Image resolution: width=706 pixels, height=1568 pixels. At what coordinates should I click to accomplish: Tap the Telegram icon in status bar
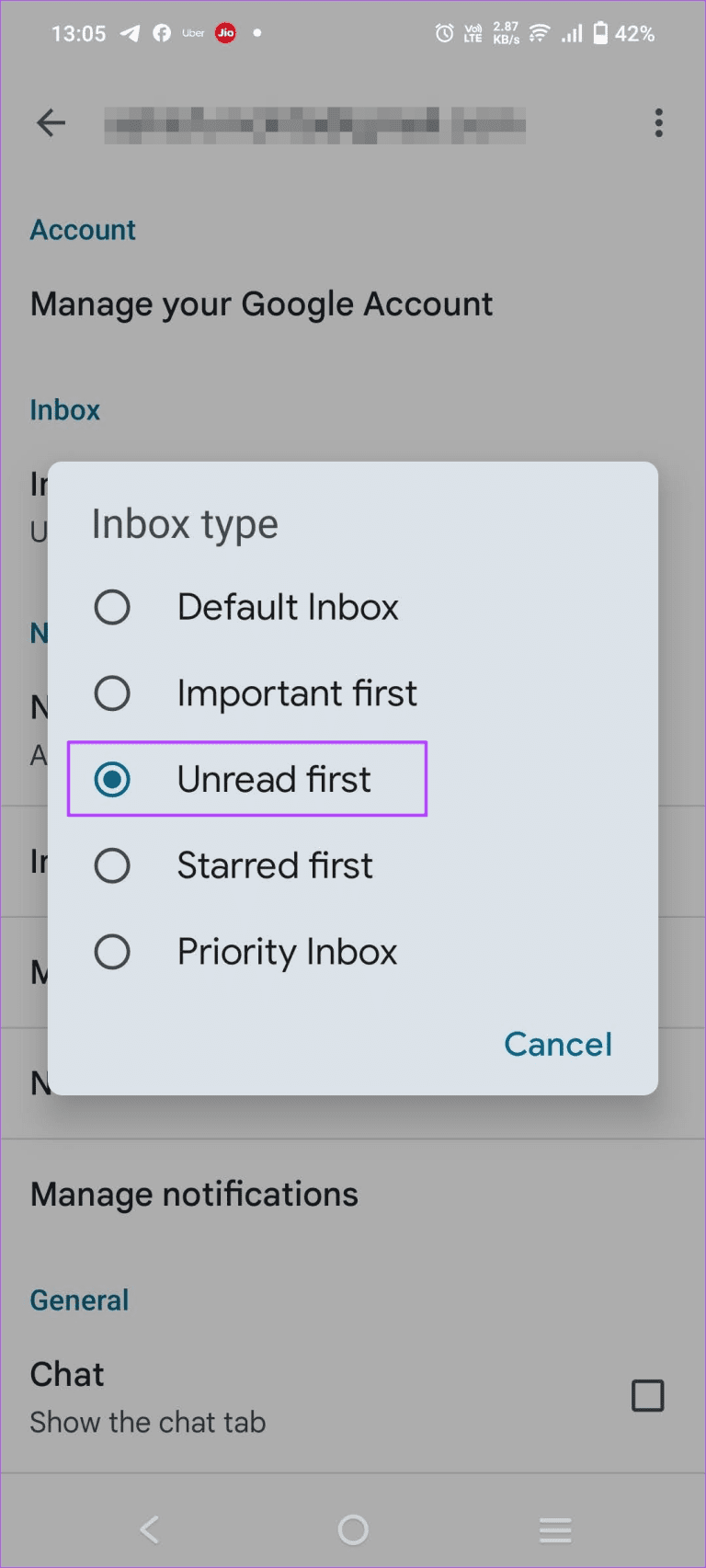[x=130, y=32]
